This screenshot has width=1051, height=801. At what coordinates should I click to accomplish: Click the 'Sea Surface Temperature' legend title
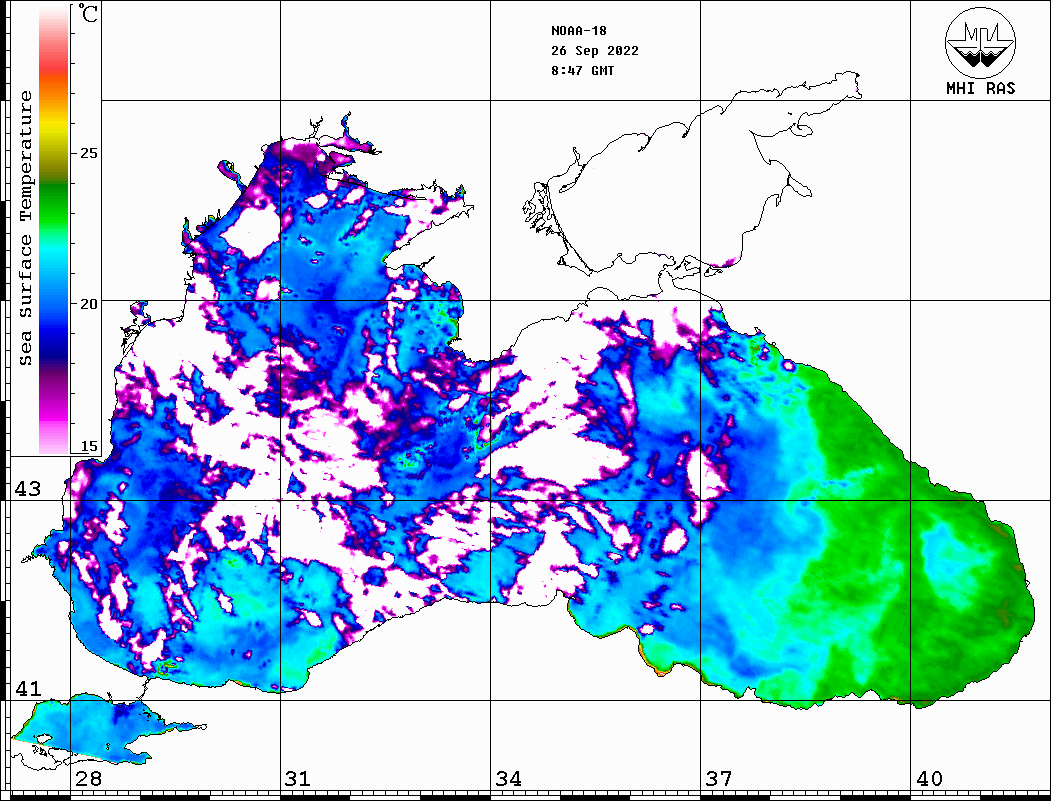coord(25,228)
